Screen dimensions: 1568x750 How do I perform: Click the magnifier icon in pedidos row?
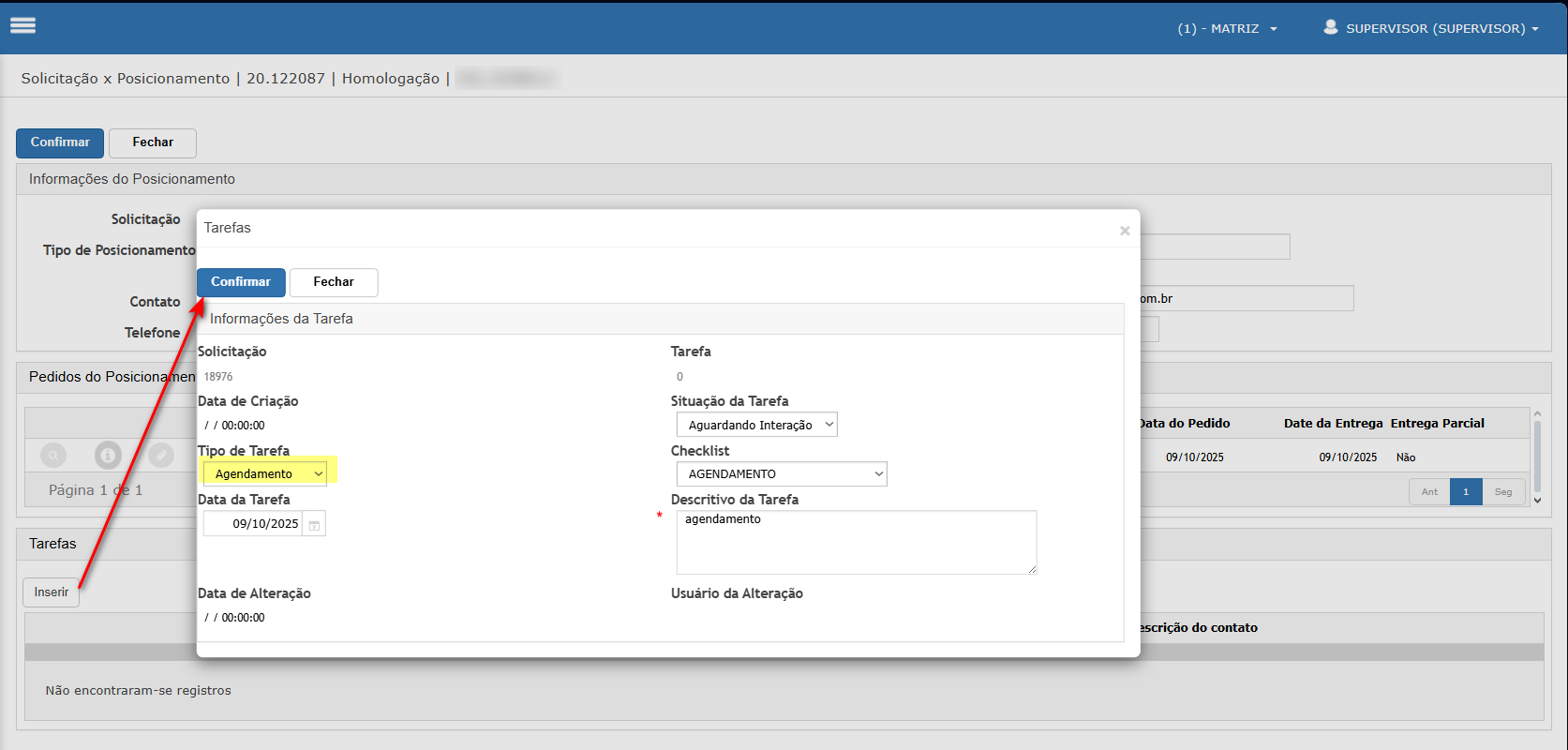(x=54, y=456)
